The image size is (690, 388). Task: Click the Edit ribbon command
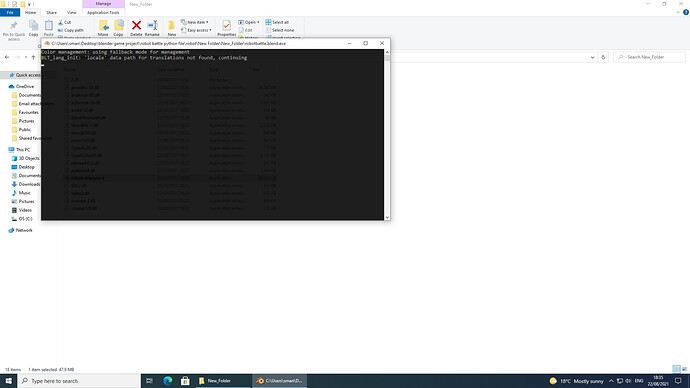coord(246,30)
